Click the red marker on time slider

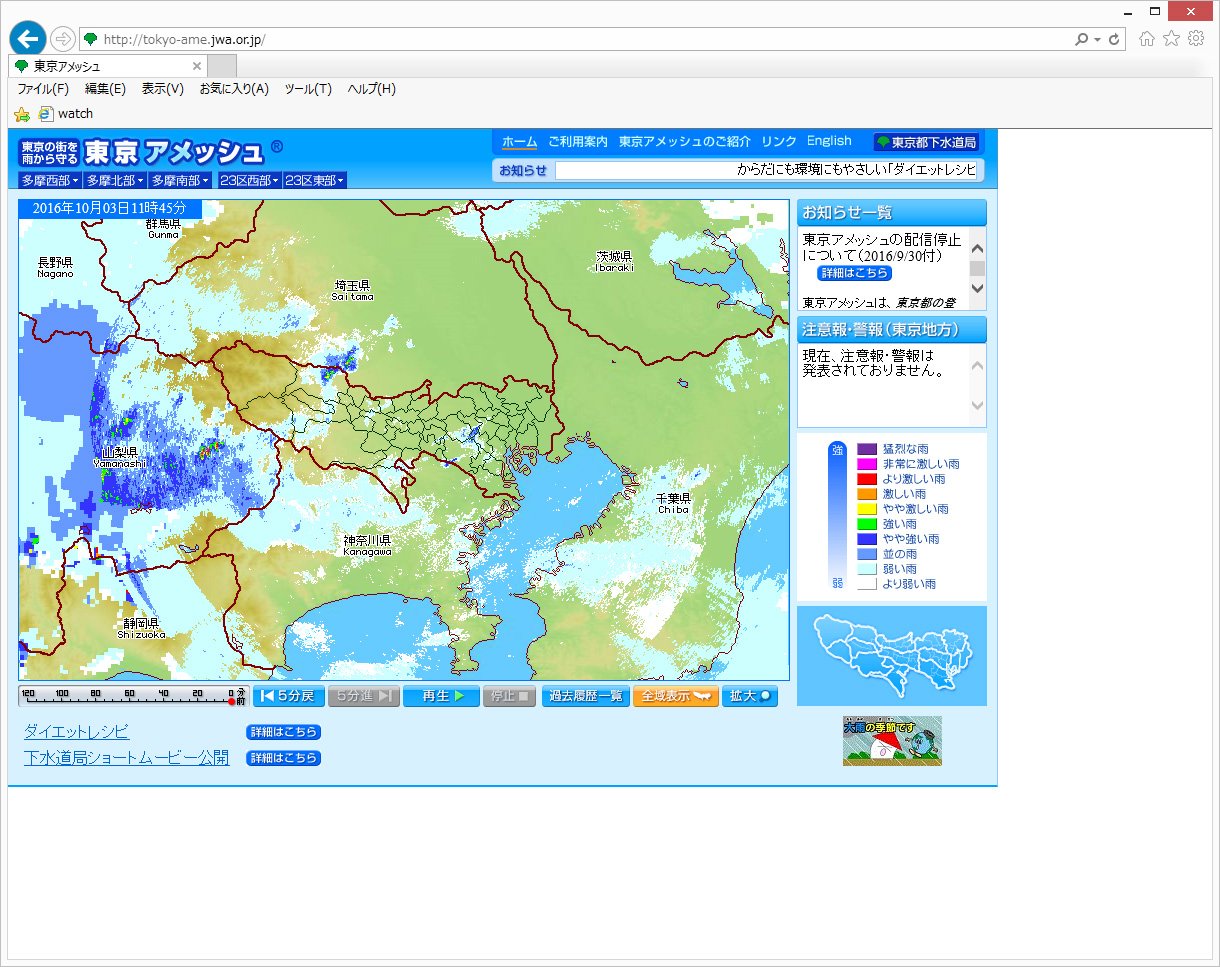coord(231,702)
